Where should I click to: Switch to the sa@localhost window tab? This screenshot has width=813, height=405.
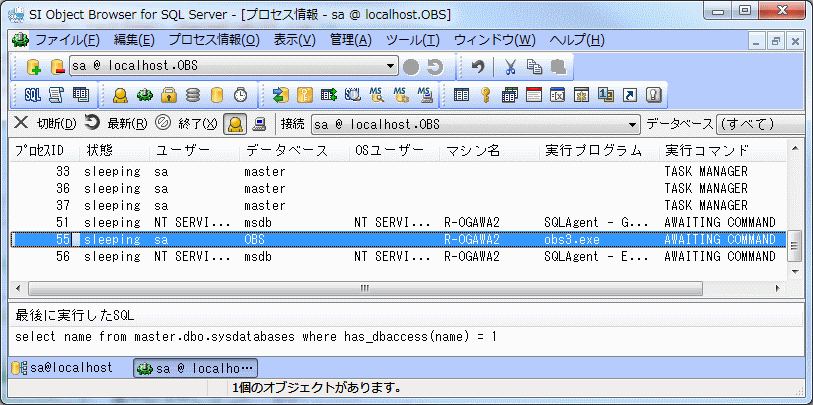[x=63, y=368]
